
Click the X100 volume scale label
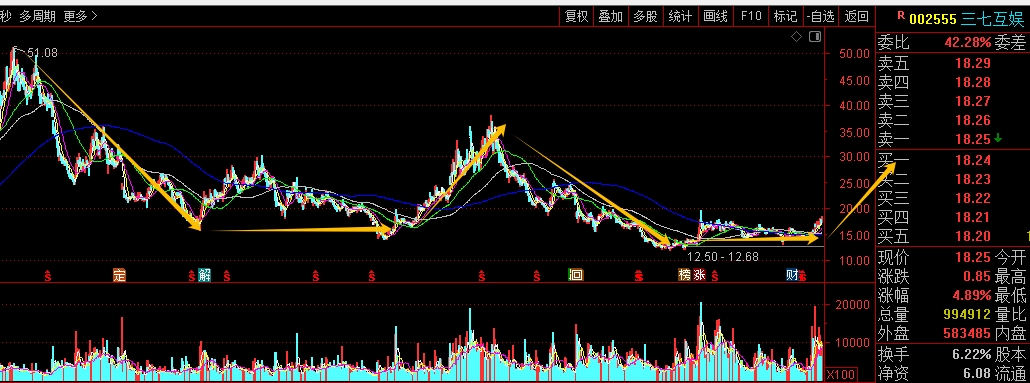coord(839,374)
